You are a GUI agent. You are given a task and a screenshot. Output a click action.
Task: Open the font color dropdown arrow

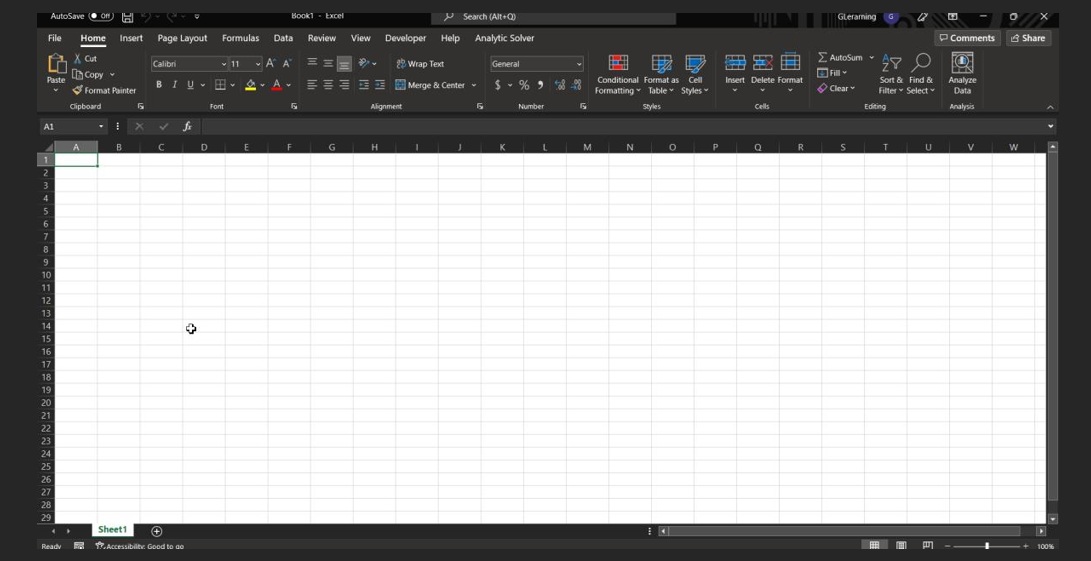coord(289,85)
